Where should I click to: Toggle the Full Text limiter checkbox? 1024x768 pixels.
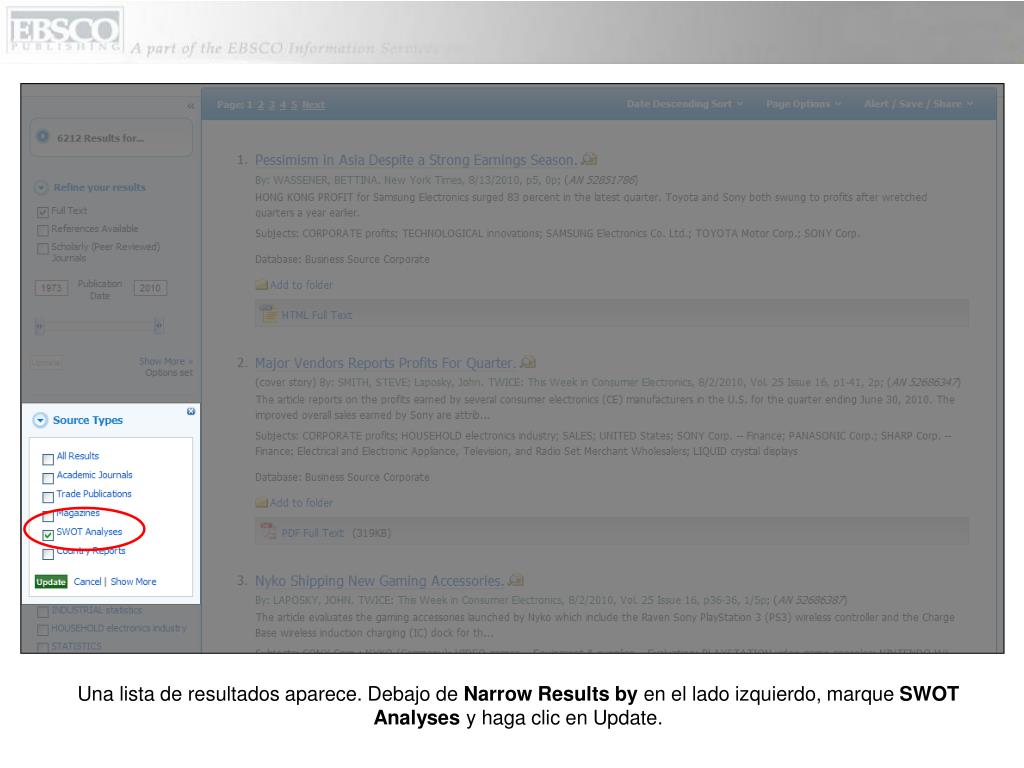tap(42, 212)
